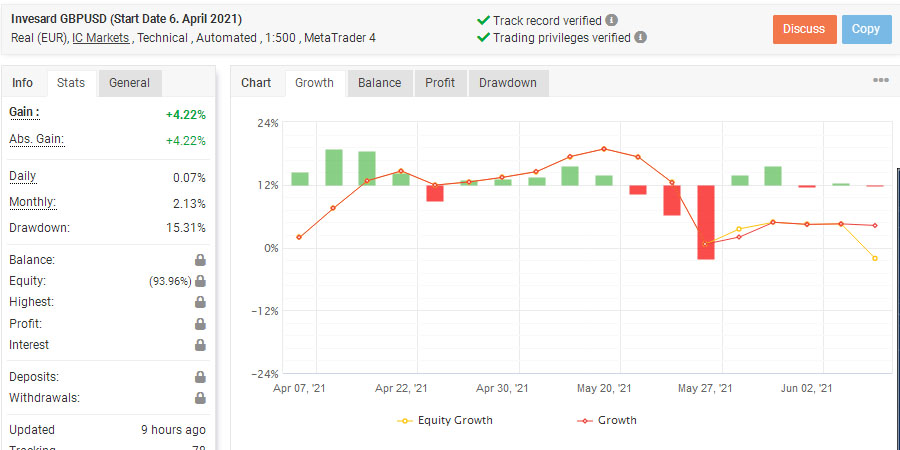Viewport: 900px width, 450px height.
Task: Click the info icon beside Track record verified
Action: [611, 20]
